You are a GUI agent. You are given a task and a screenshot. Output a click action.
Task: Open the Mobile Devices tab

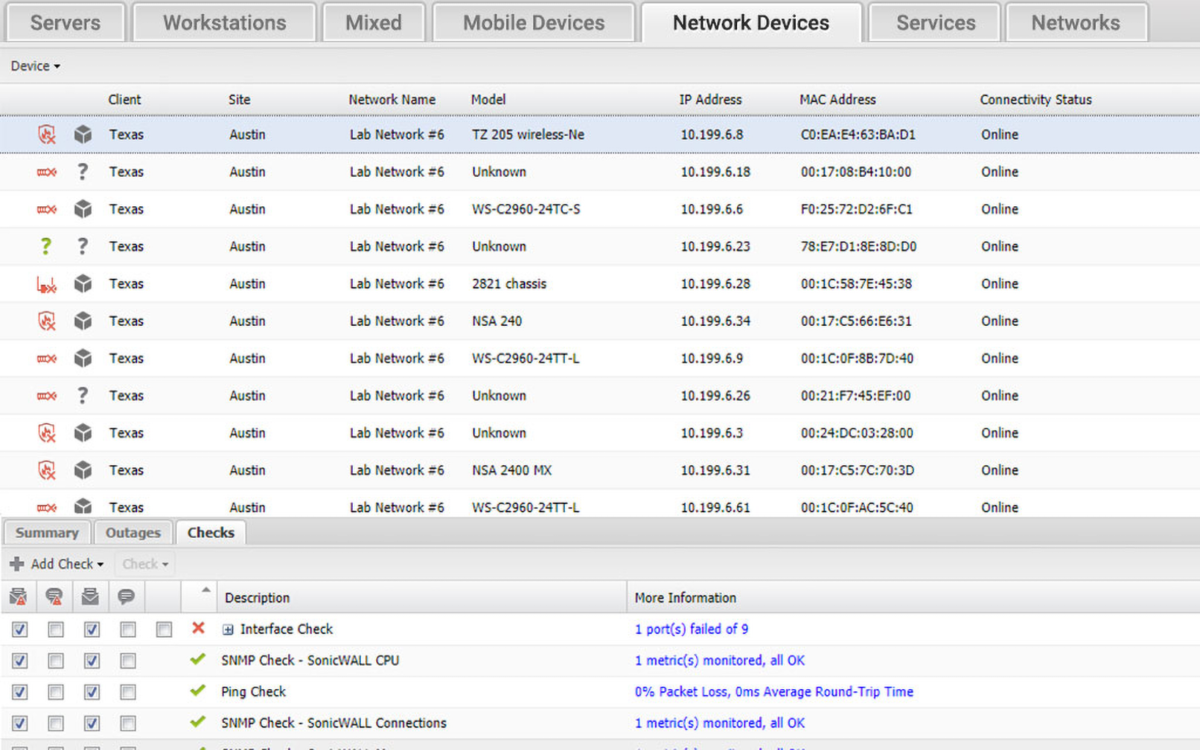point(534,23)
